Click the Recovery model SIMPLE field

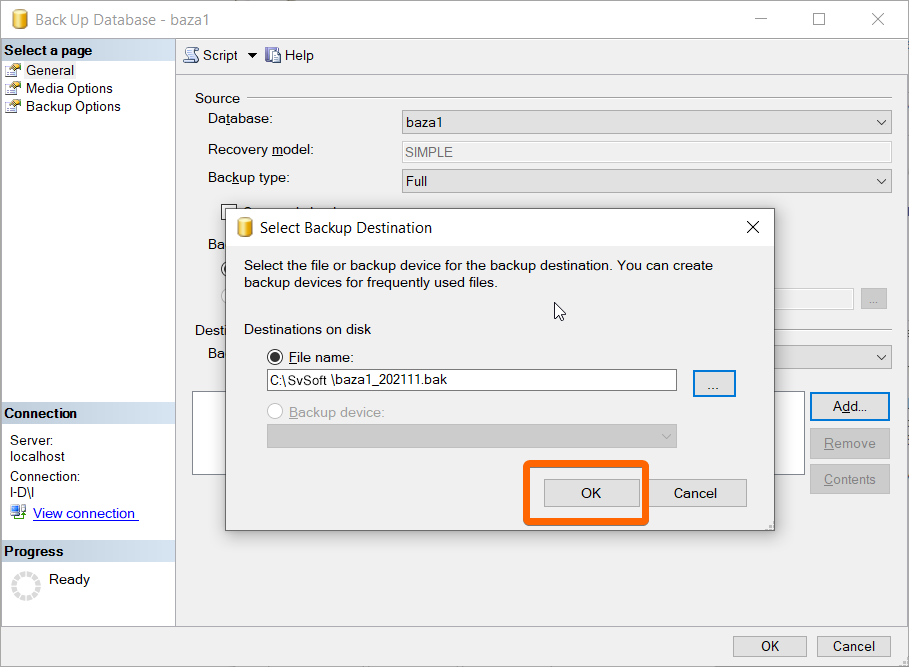tap(646, 152)
